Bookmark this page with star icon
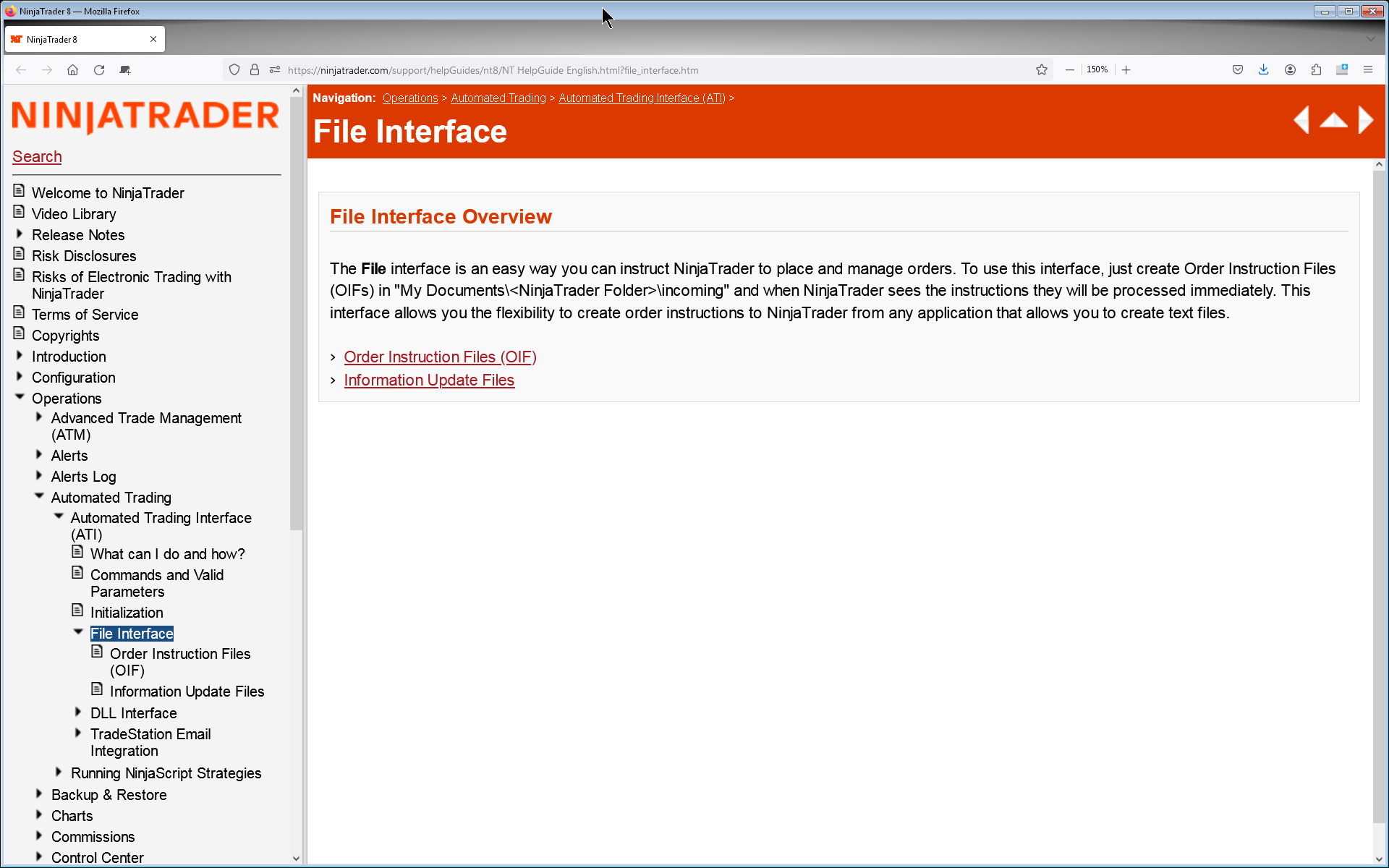 [x=1042, y=70]
